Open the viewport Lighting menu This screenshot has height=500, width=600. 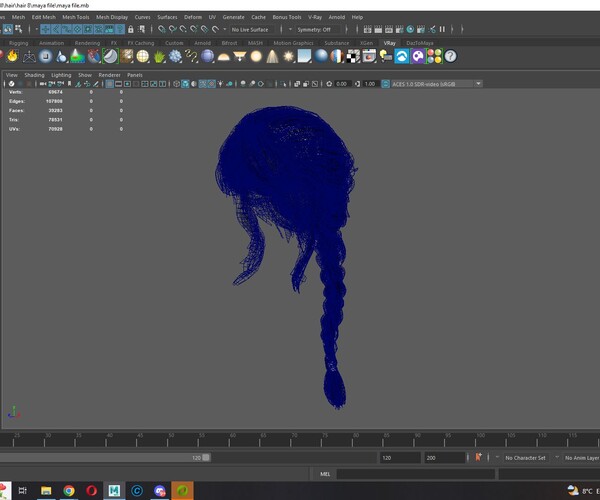tap(61, 75)
